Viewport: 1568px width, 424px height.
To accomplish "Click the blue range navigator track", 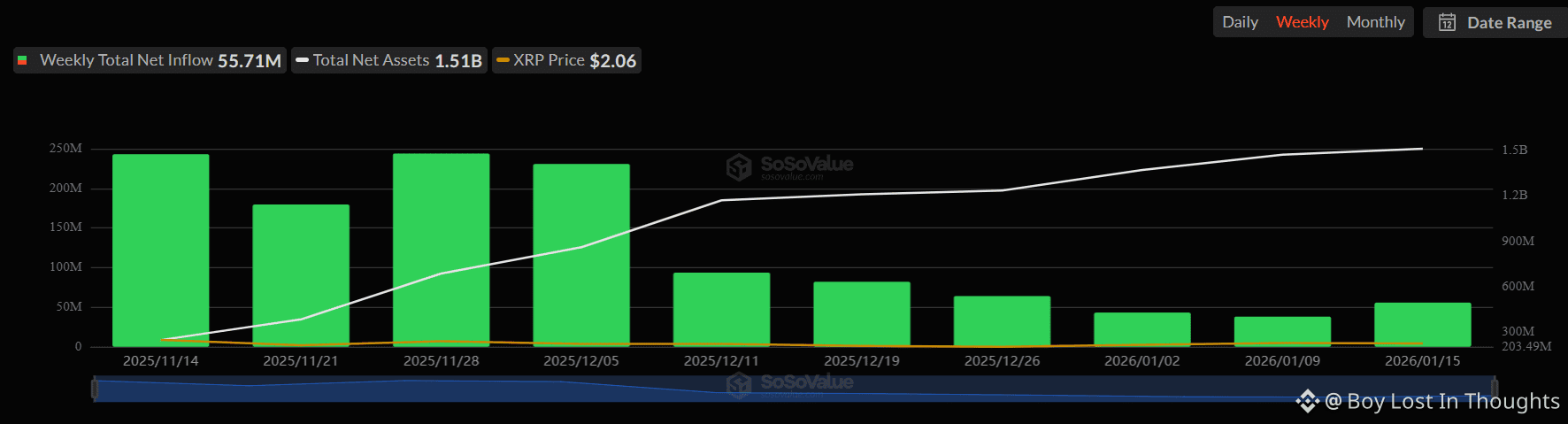I will 795,389.
